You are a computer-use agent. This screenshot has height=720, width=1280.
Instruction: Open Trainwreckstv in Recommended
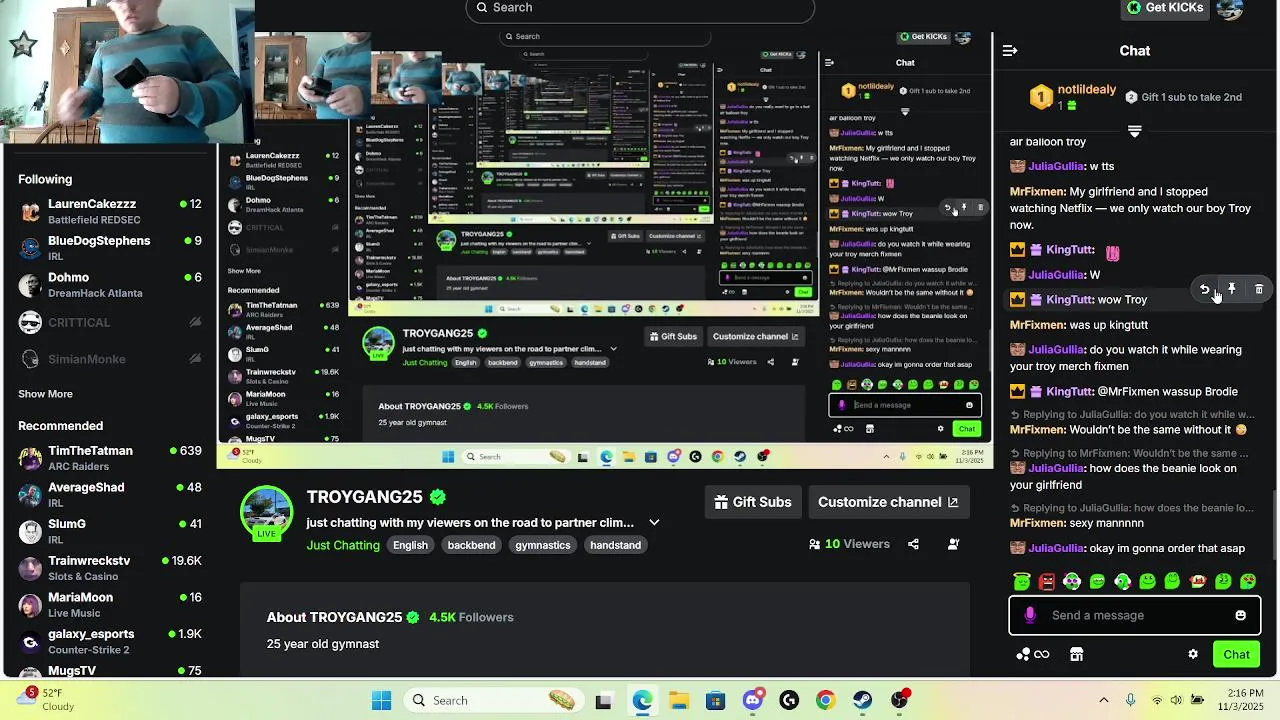tap(110, 568)
